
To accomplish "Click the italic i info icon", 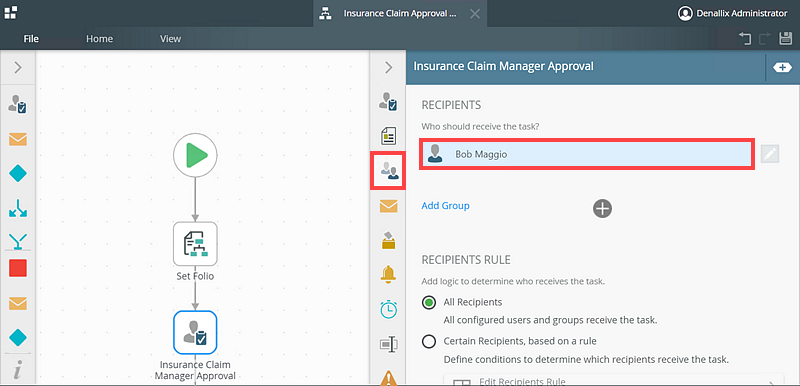I will (18, 370).
